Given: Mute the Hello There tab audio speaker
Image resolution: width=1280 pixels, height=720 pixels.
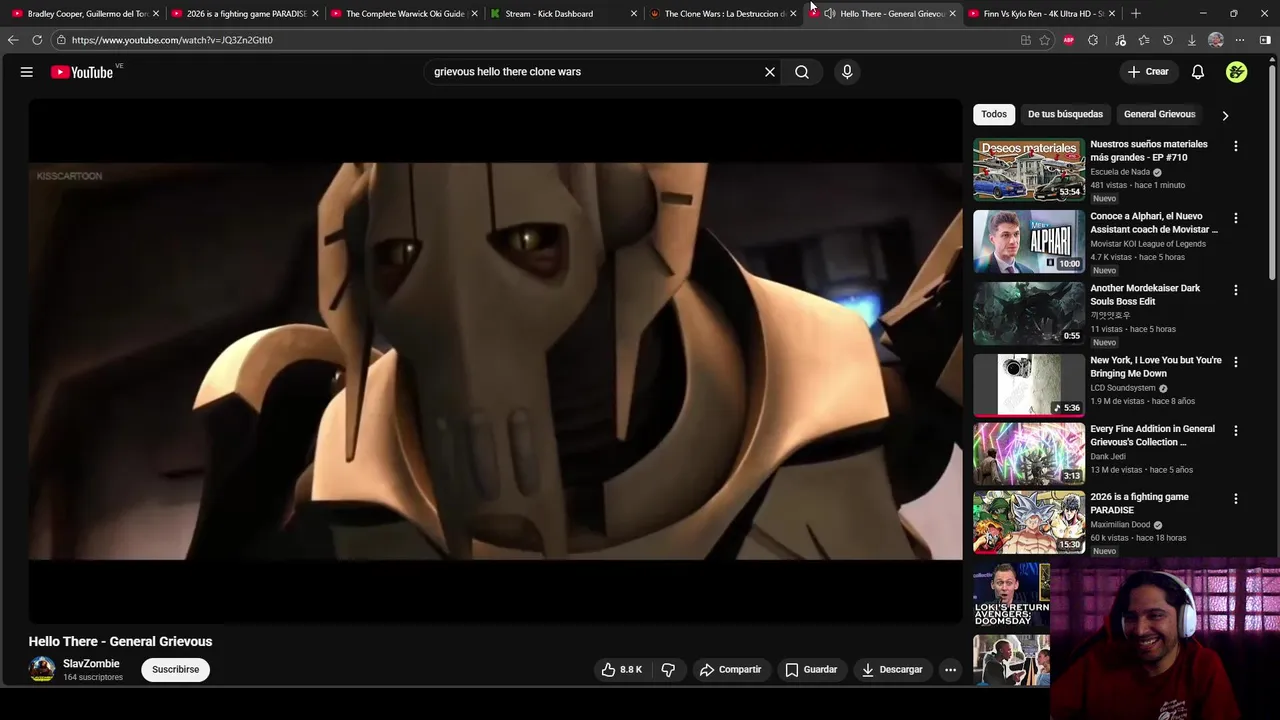Looking at the screenshot, I should [x=830, y=14].
